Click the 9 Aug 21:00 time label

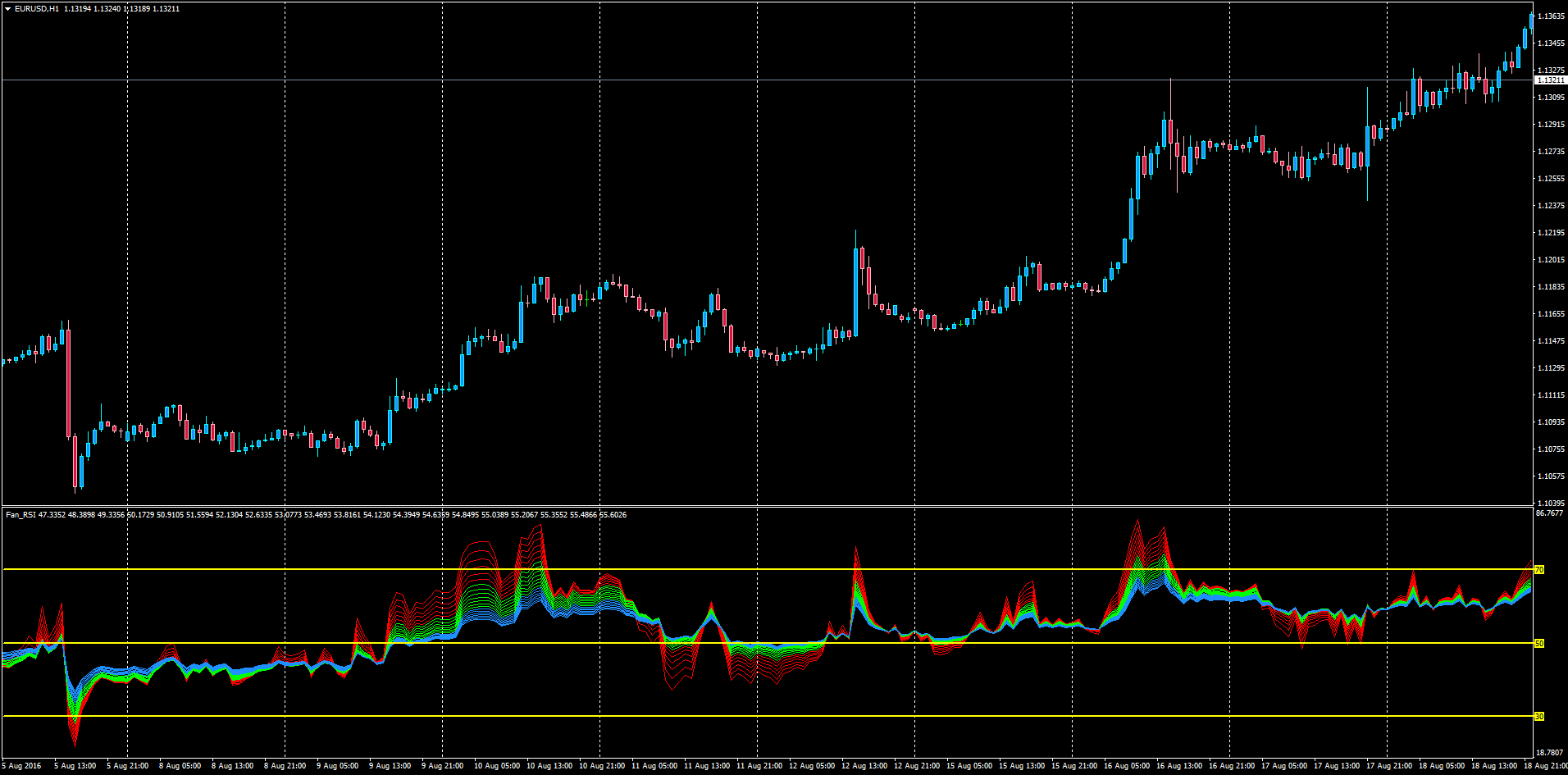pos(443,766)
